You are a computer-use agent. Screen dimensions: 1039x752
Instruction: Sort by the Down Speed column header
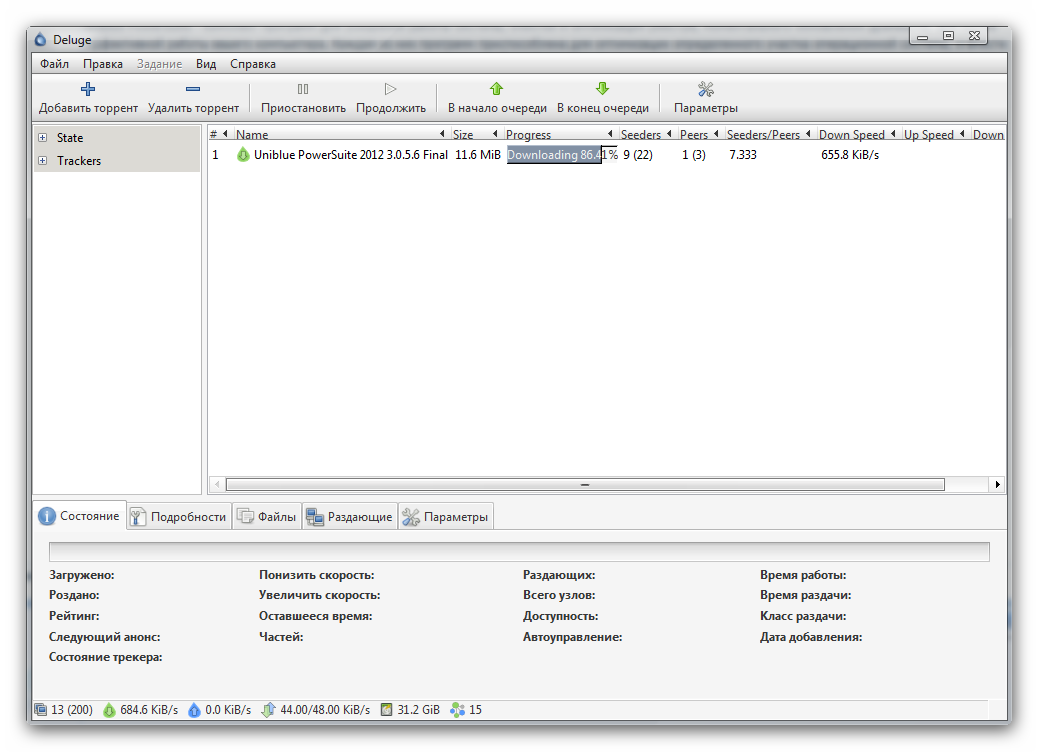pos(858,134)
